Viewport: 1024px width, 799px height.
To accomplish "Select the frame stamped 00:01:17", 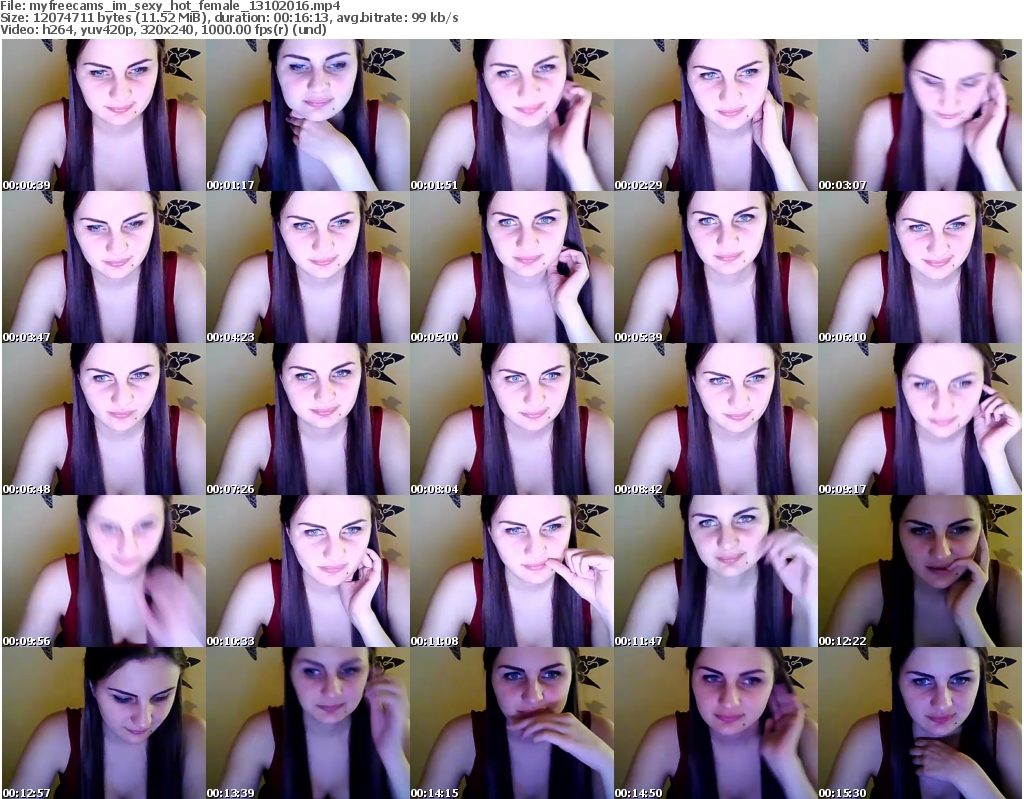I will [308, 115].
